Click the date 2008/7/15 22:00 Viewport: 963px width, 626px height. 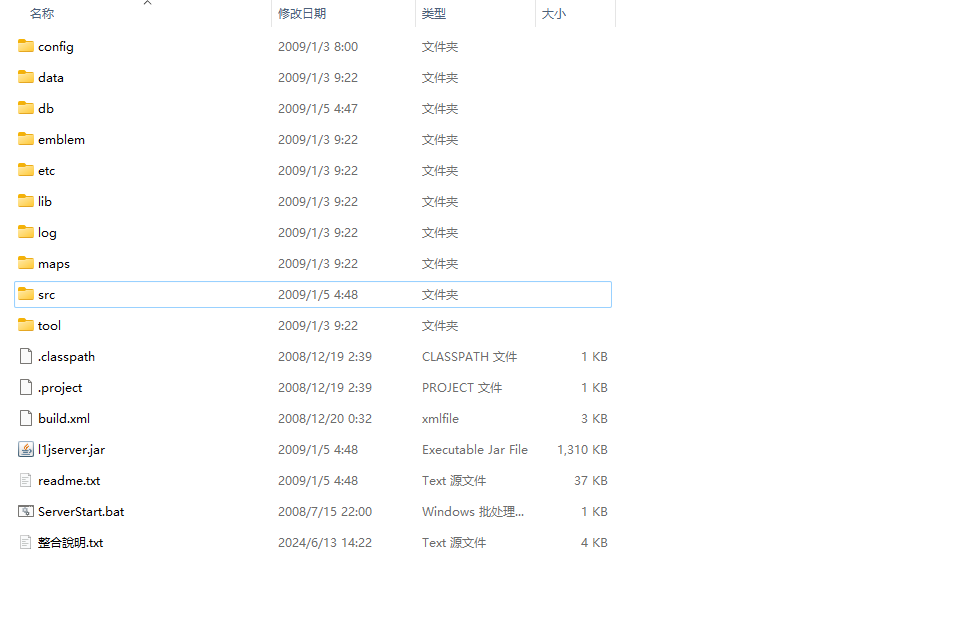click(x=325, y=512)
